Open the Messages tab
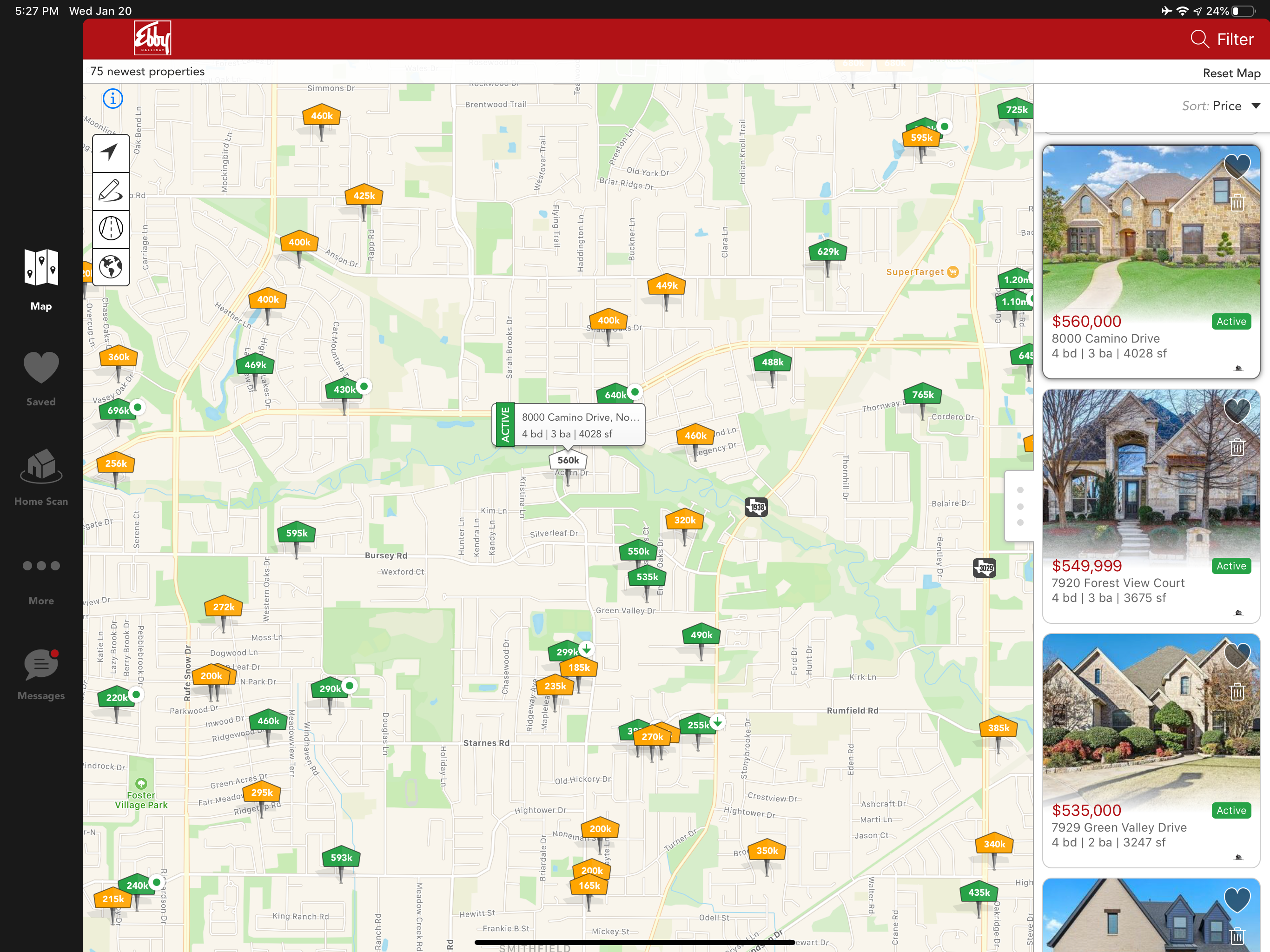 pos(41,674)
